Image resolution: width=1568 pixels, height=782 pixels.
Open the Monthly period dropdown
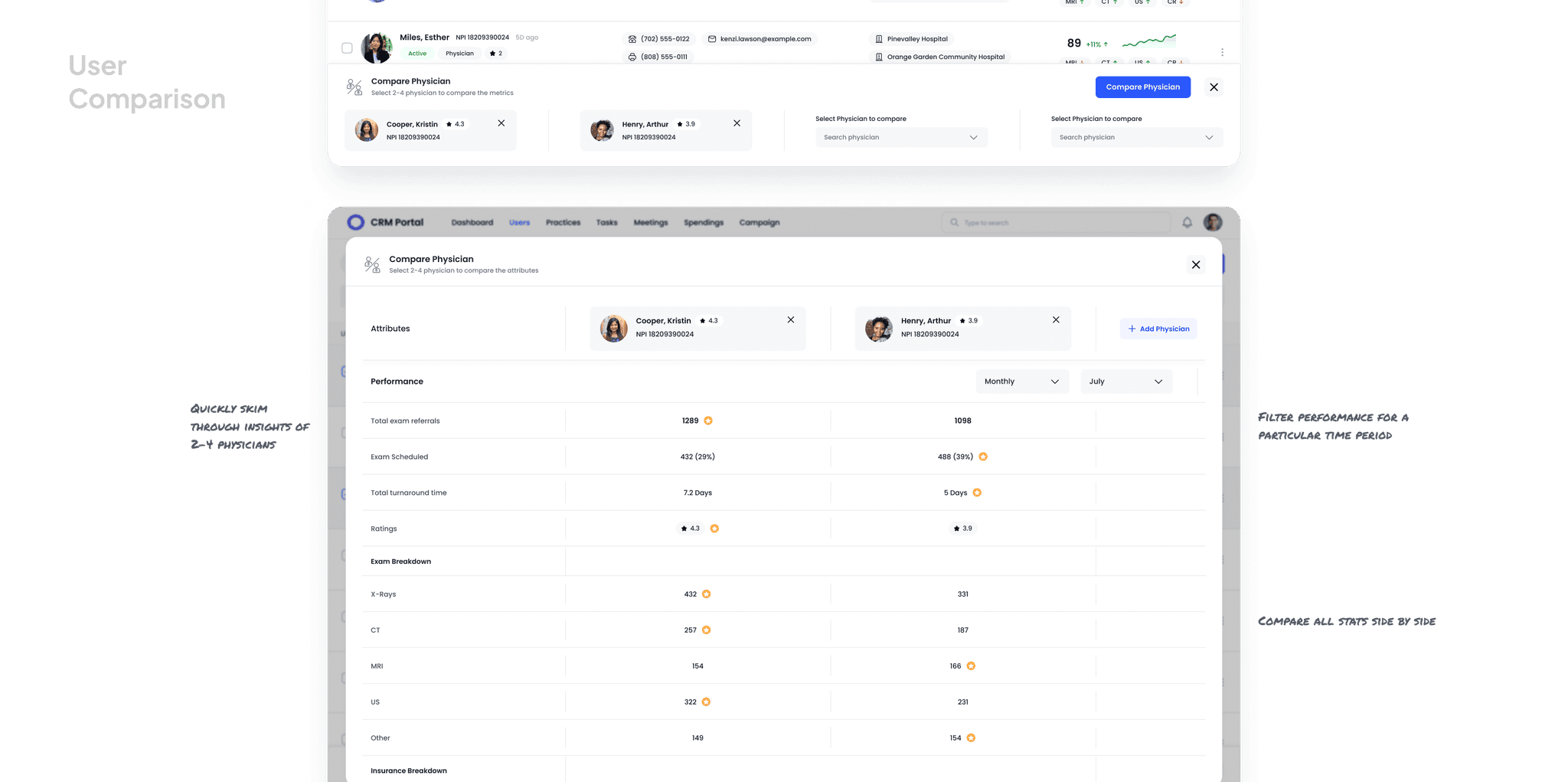1021,381
